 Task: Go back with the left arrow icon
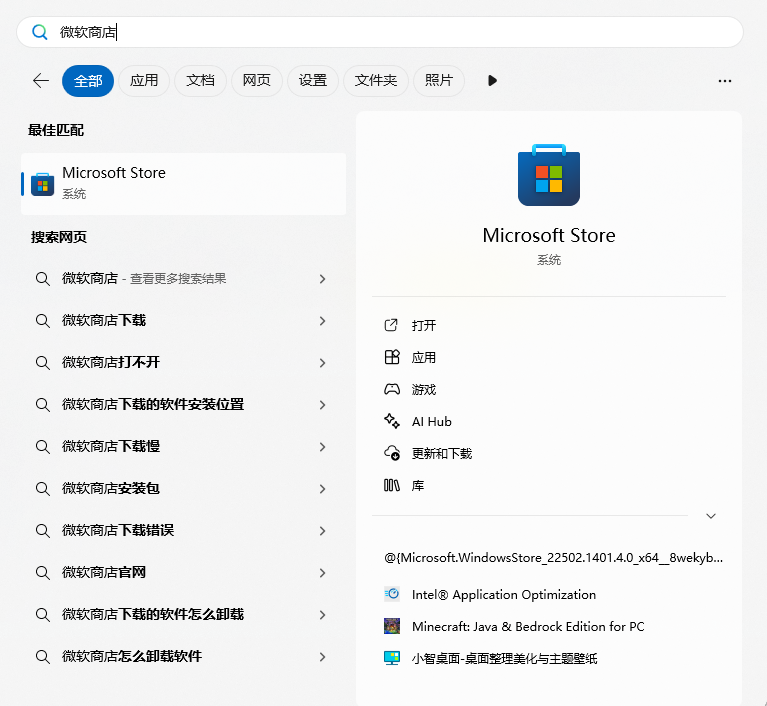(x=41, y=81)
